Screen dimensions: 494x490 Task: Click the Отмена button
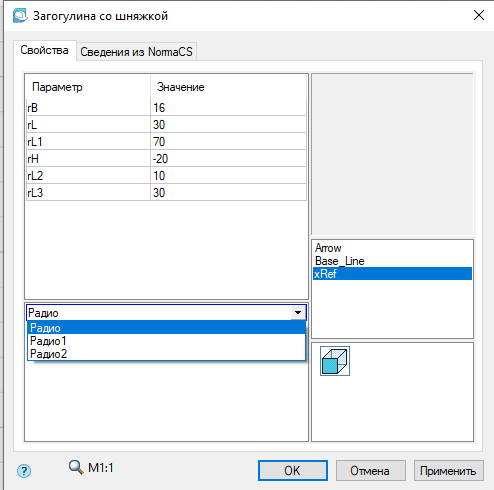(x=370, y=471)
